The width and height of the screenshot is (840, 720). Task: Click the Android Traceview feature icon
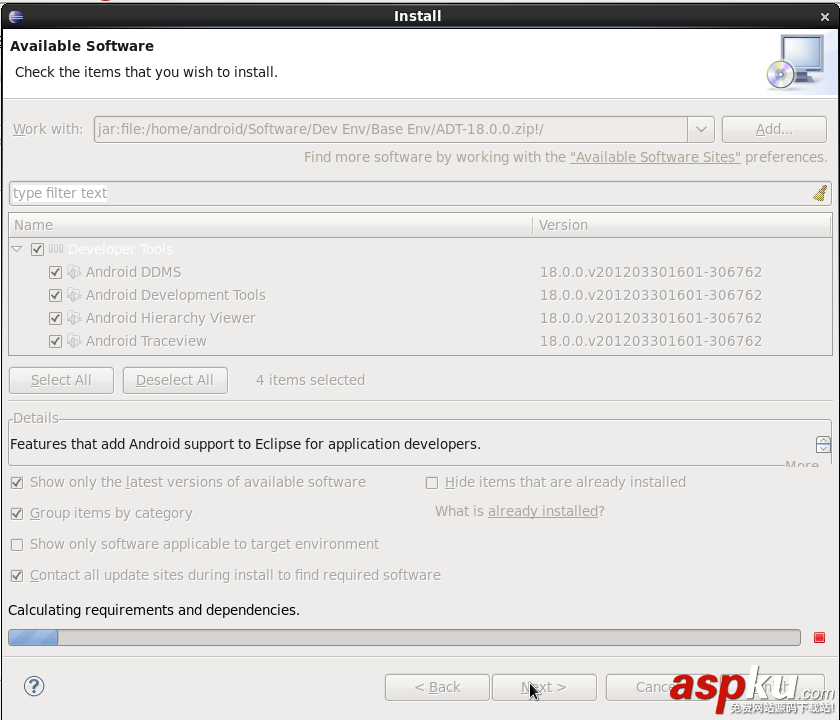[74, 341]
